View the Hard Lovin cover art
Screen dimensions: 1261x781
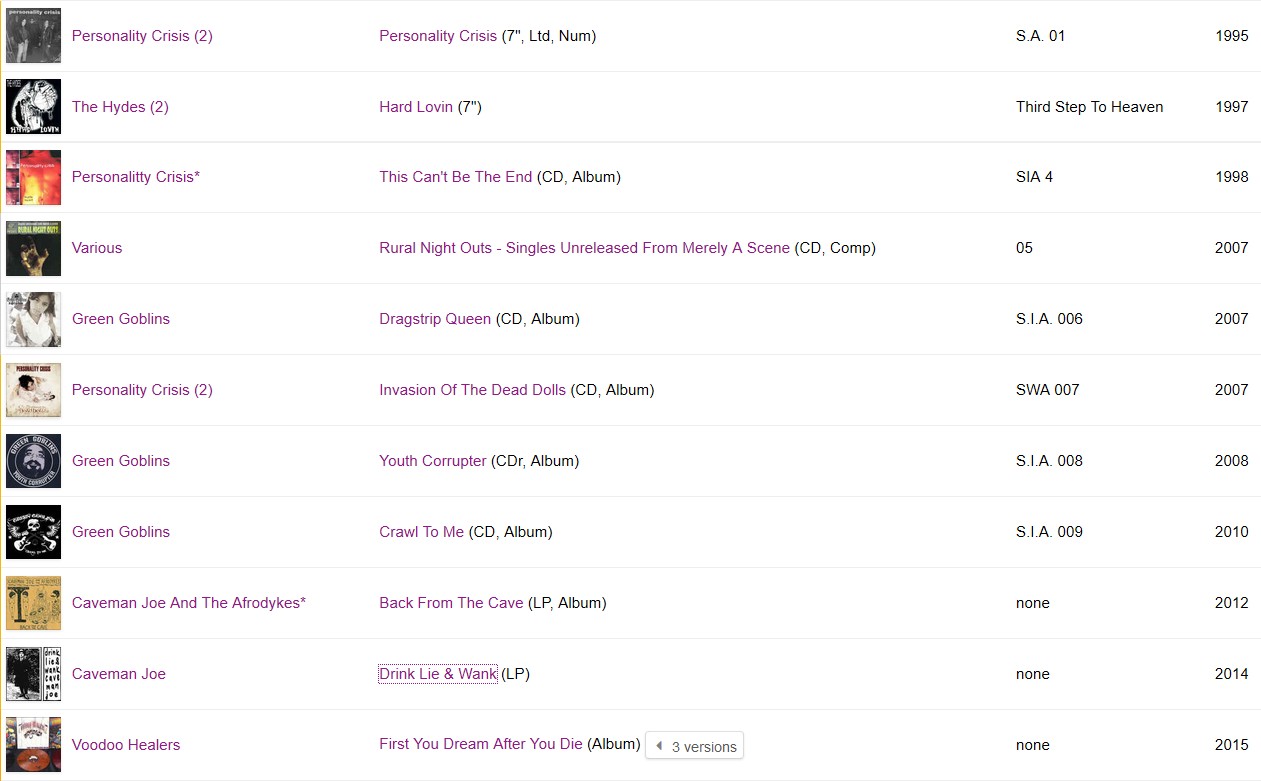click(x=33, y=106)
